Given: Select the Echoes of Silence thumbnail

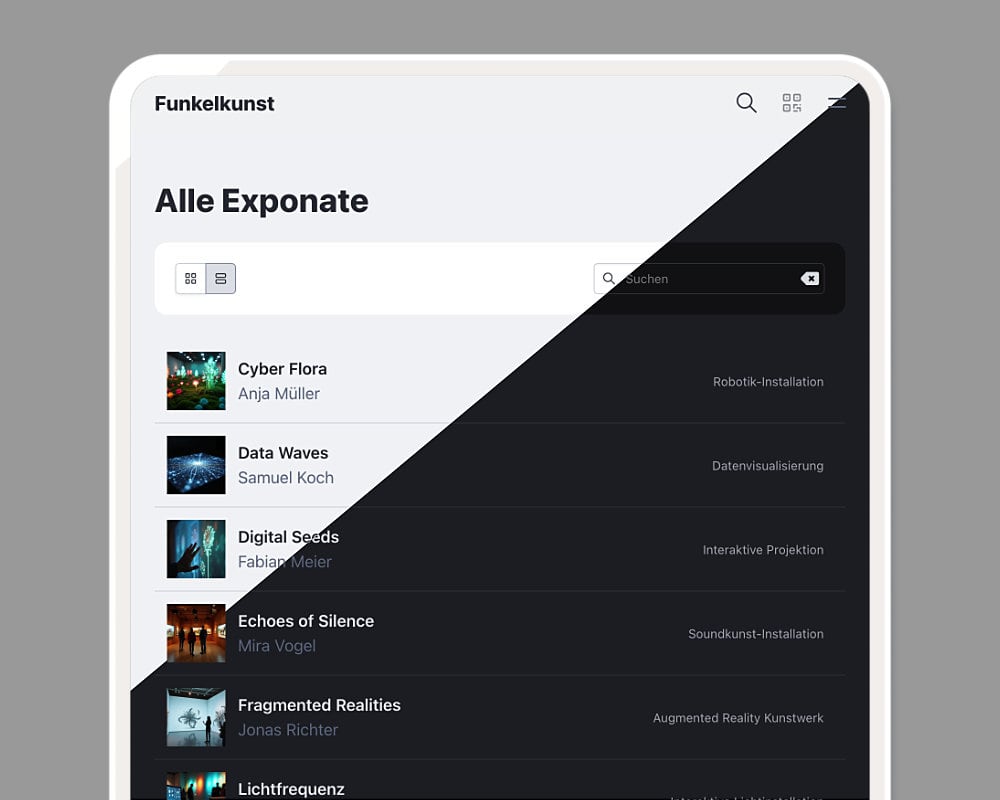Looking at the screenshot, I should click(x=196, y=633).
